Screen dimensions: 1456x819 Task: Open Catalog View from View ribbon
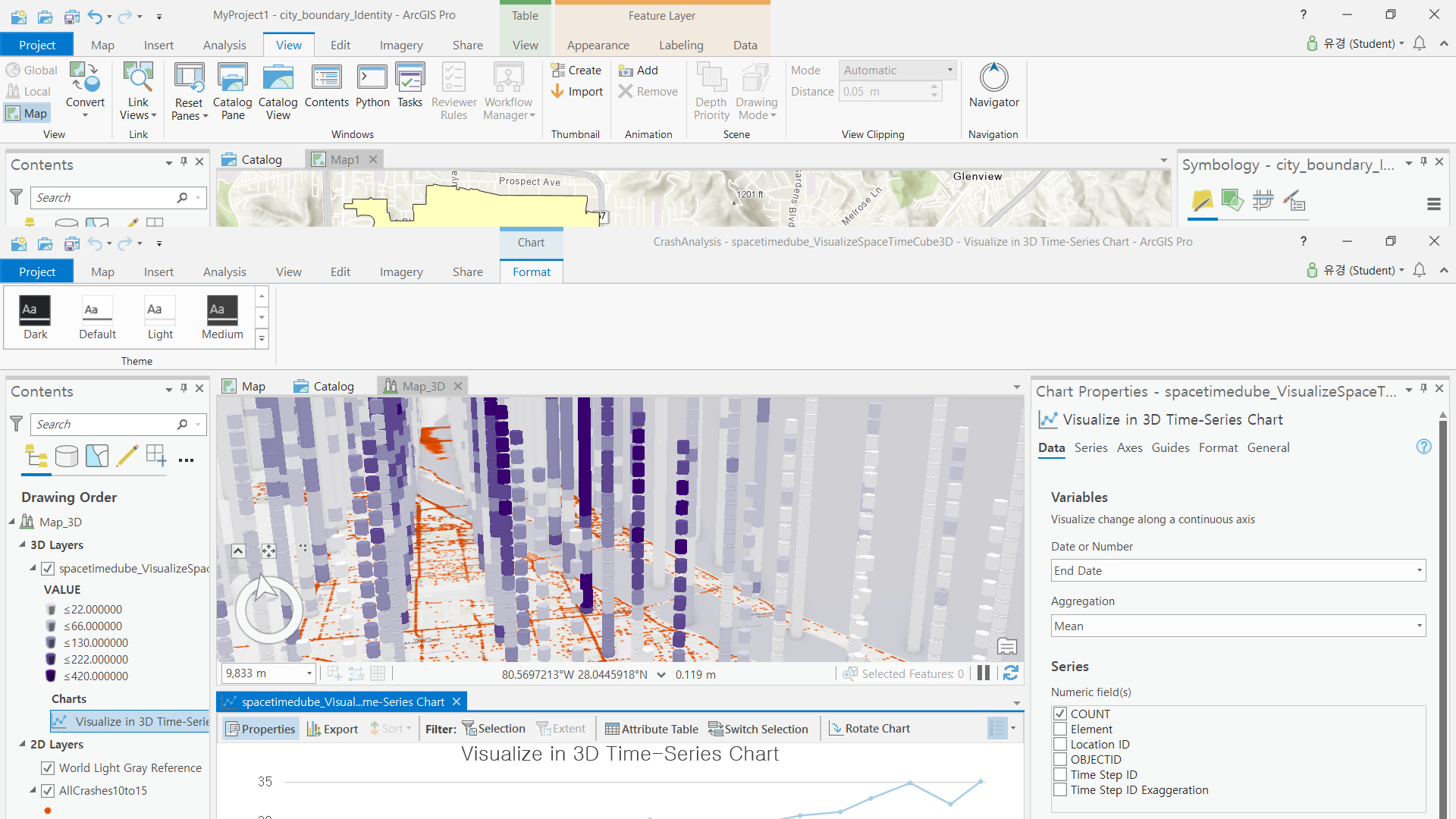coord(278,91)
